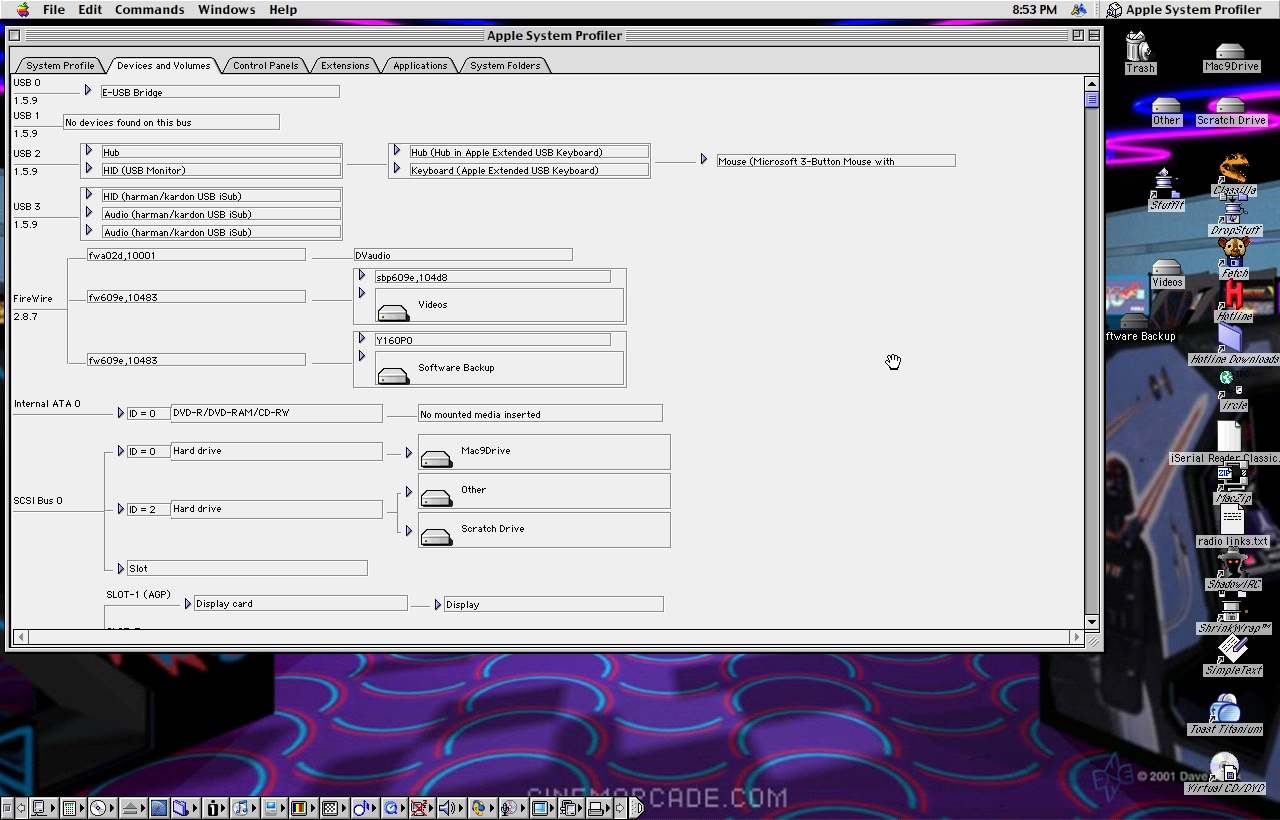Open the application switcher menu

click(x=1183, y=9)
